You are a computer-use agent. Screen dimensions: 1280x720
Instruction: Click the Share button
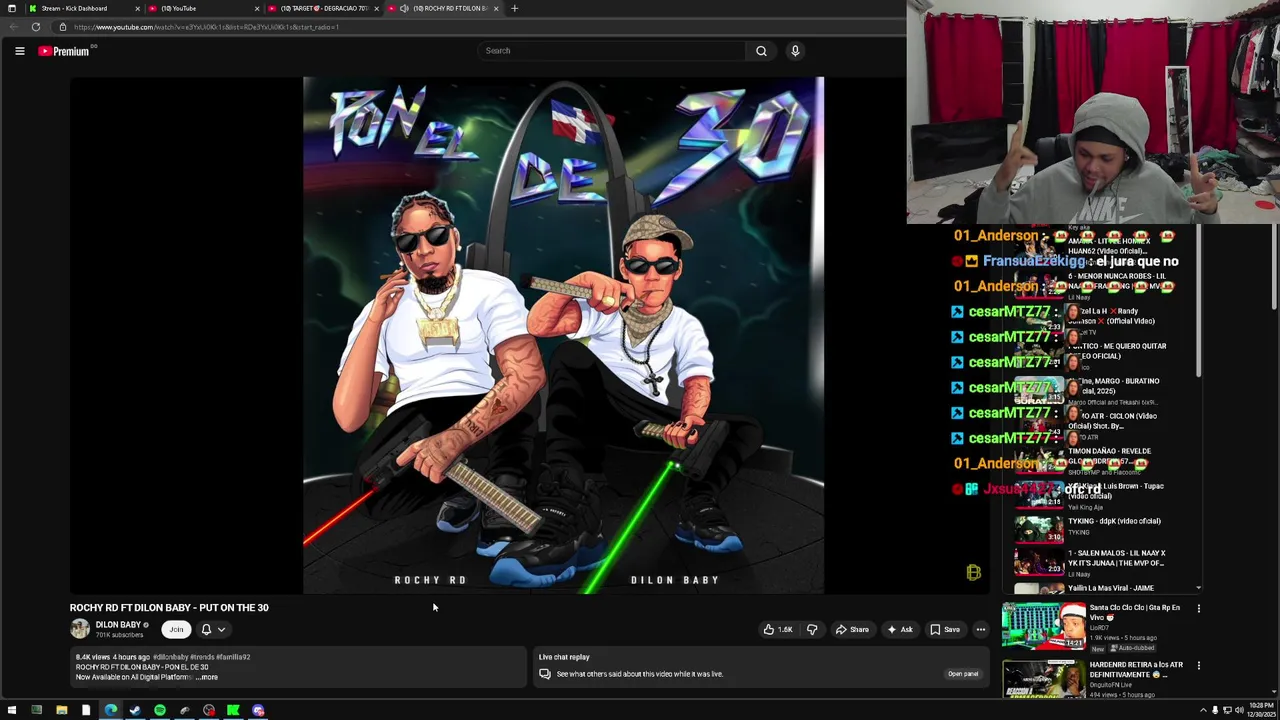coord(853,630)
